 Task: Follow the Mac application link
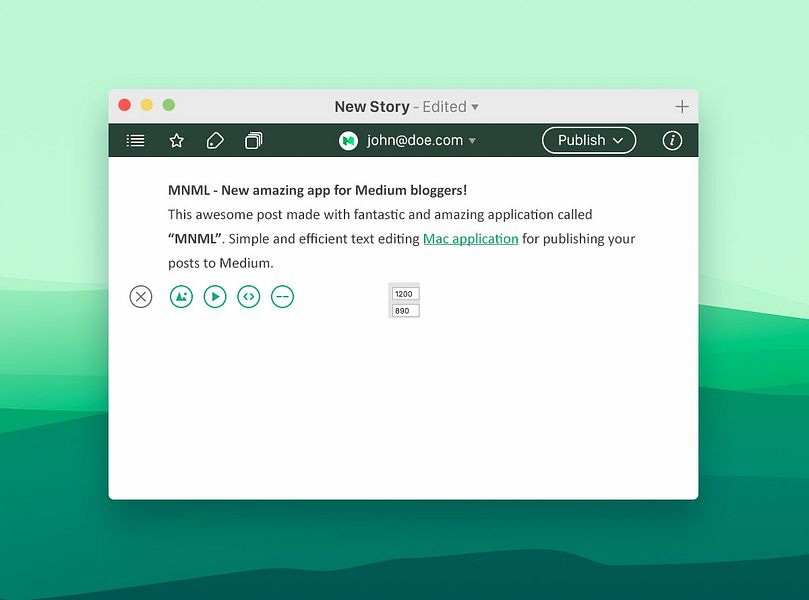click(x=471, y=239)
